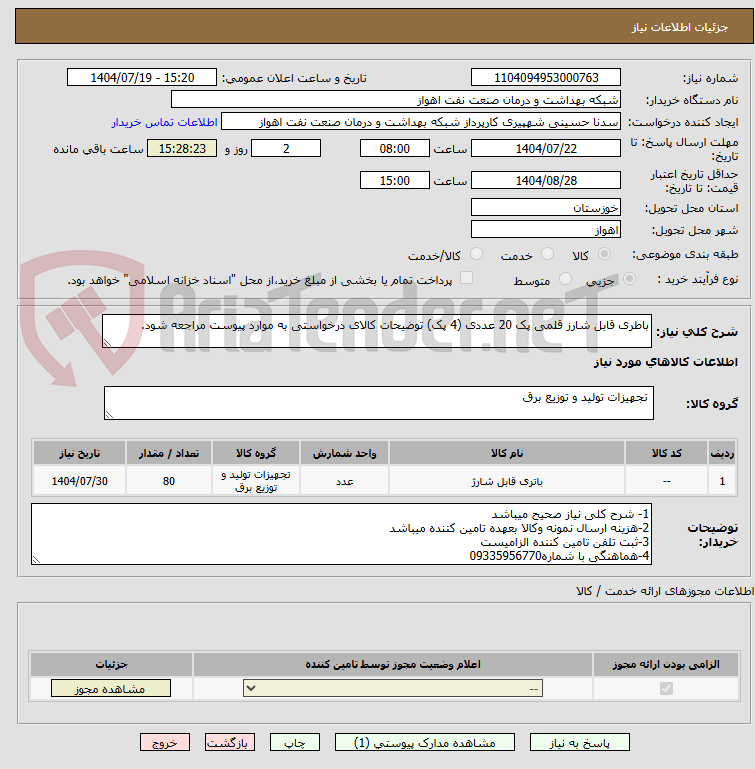Screen dimensions: 755x769
Task: Select the کالا radio button
Action: tap(604, 254)
